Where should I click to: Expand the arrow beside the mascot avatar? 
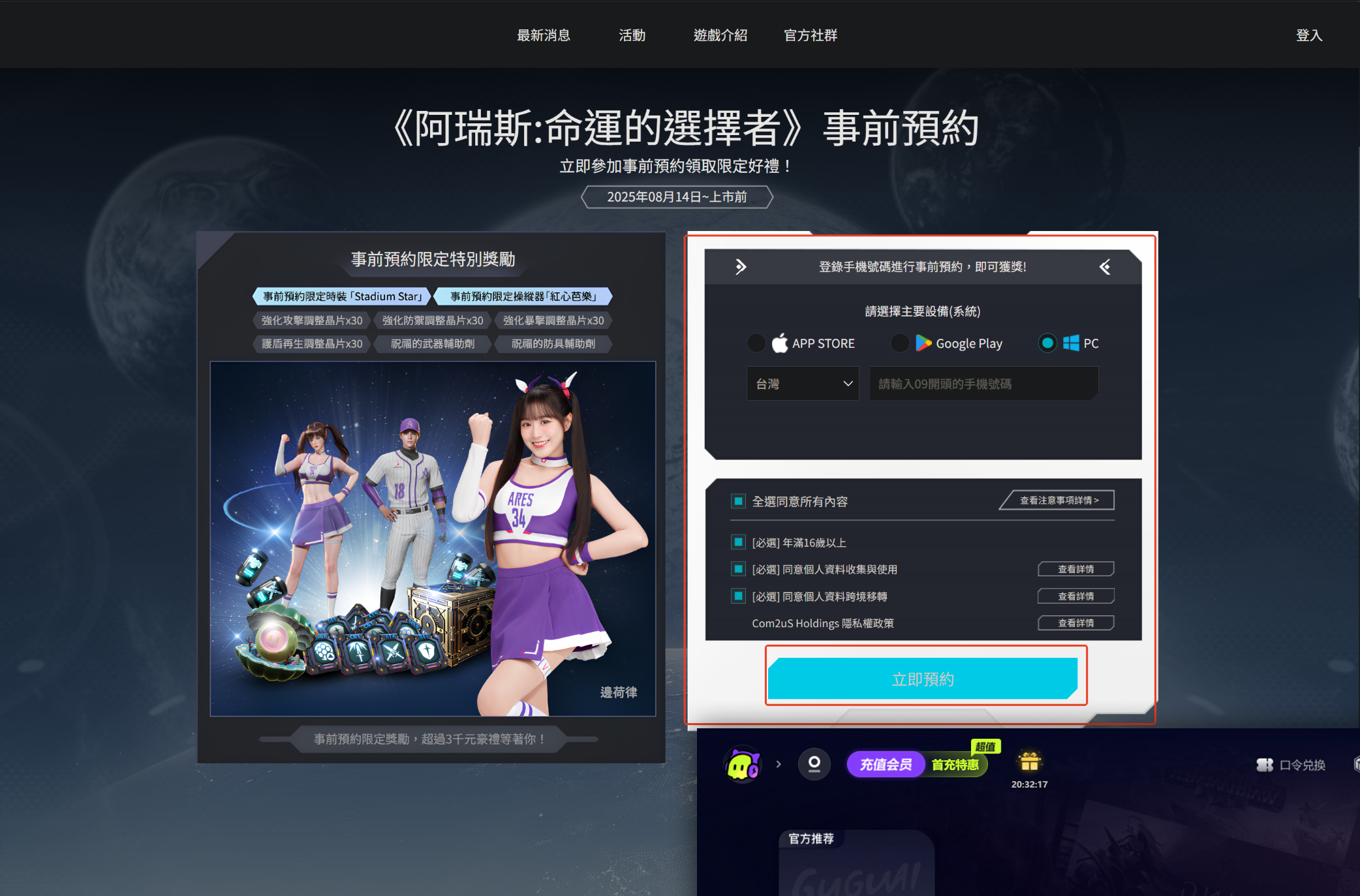pyautogui.click(x=779, y=764)
